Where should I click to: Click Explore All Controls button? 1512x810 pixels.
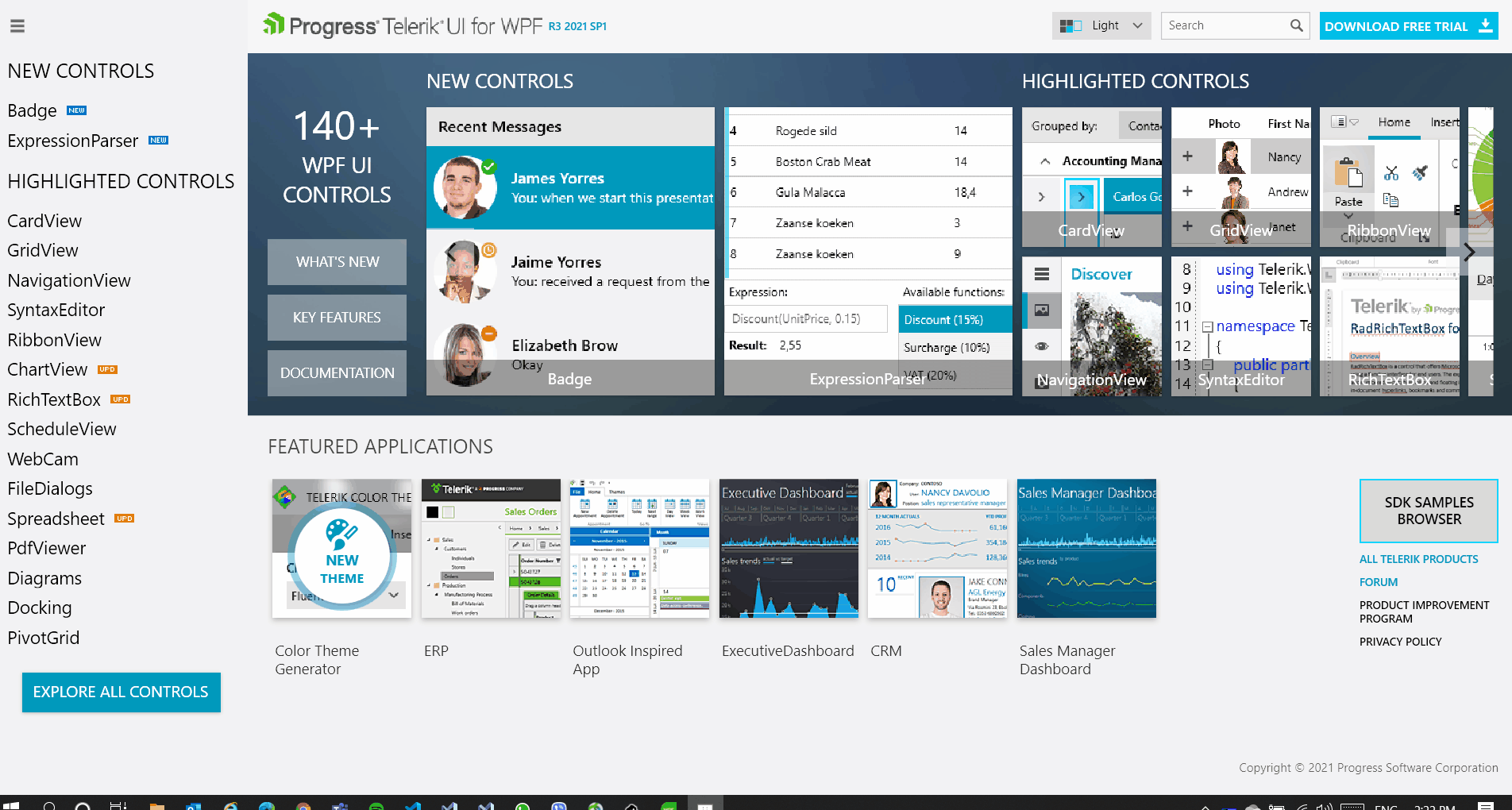121,692
